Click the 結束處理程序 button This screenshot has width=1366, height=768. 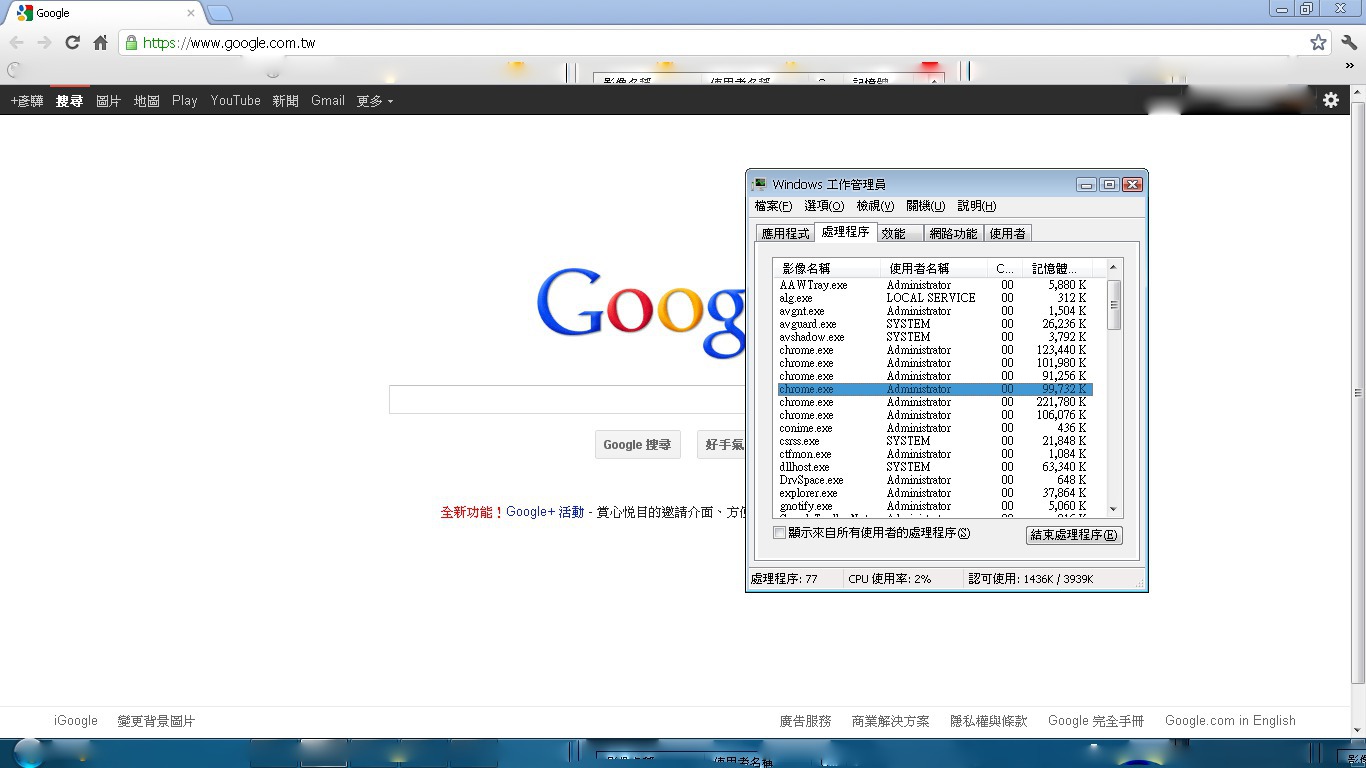1074,535
